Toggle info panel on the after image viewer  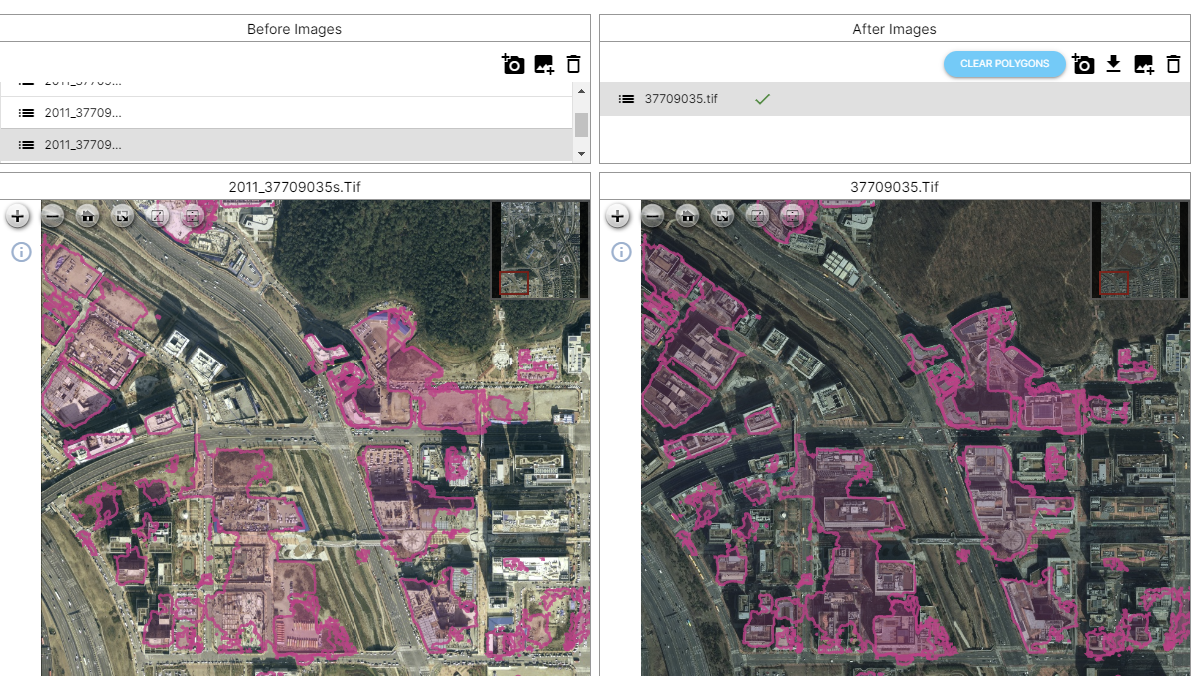click(620, 252)
